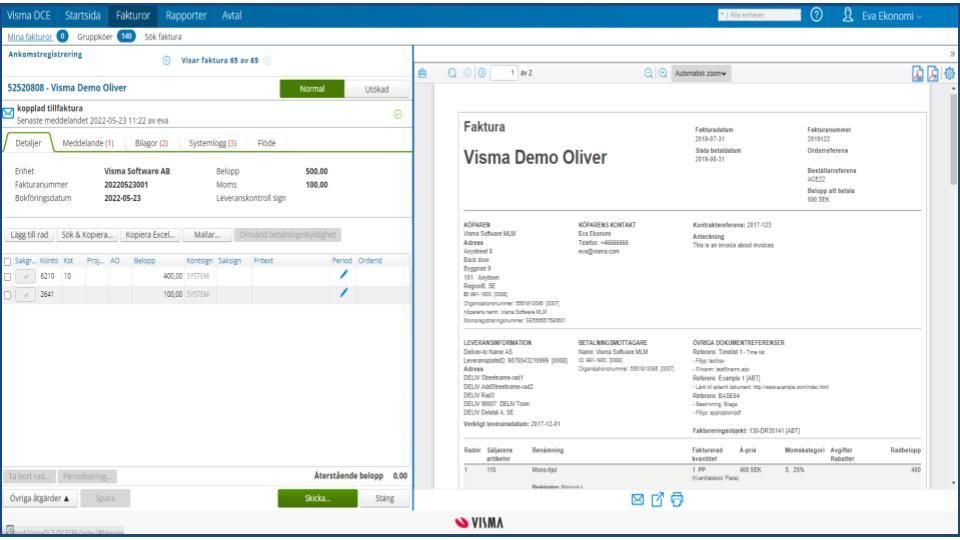The height and width of the screenshot is (540, 960).
Task: Click the Stäng button
Action: (384, 498)
